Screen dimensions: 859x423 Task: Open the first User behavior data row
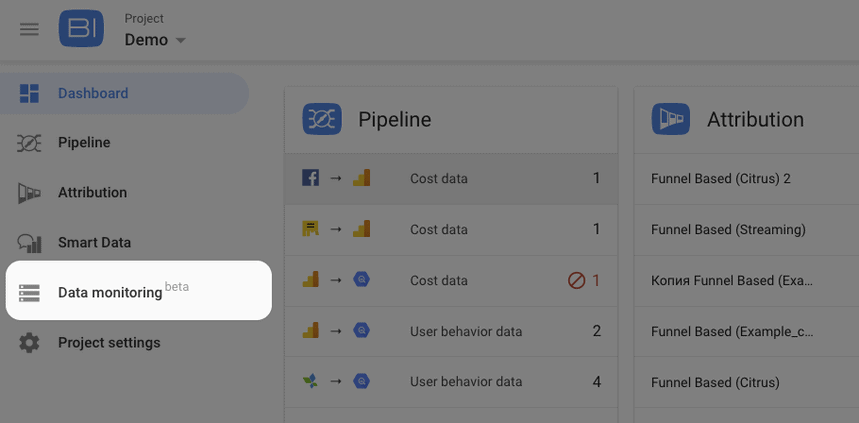[x=466, y=331]
